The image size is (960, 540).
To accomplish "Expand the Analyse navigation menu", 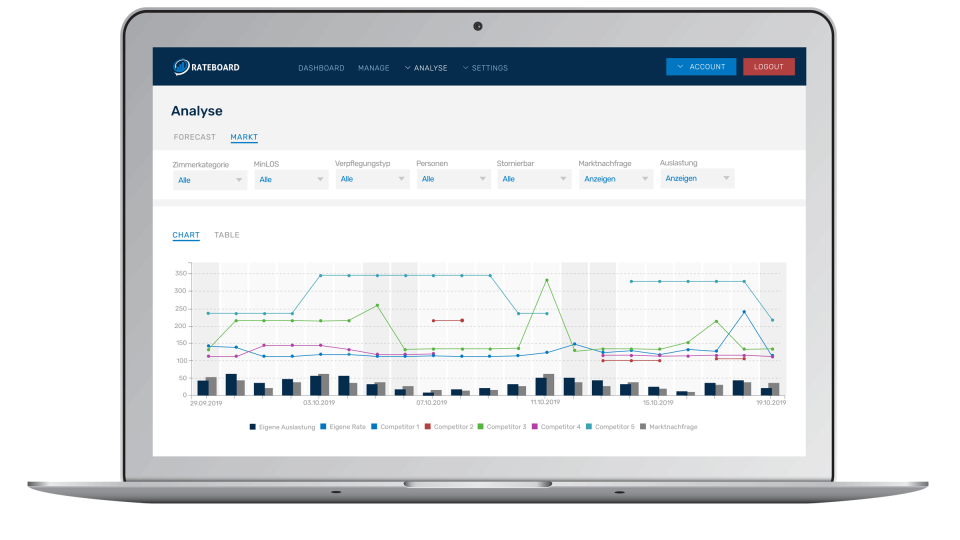I will click(426, 68).
